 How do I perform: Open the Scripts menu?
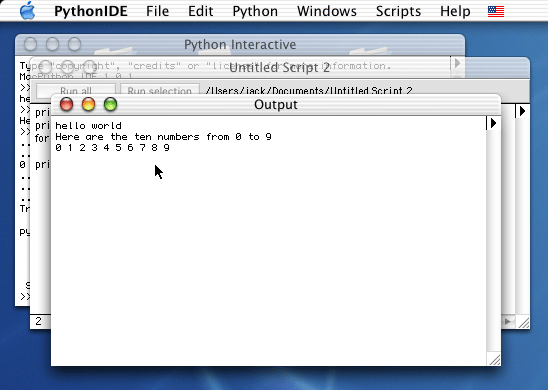[398, 11]
